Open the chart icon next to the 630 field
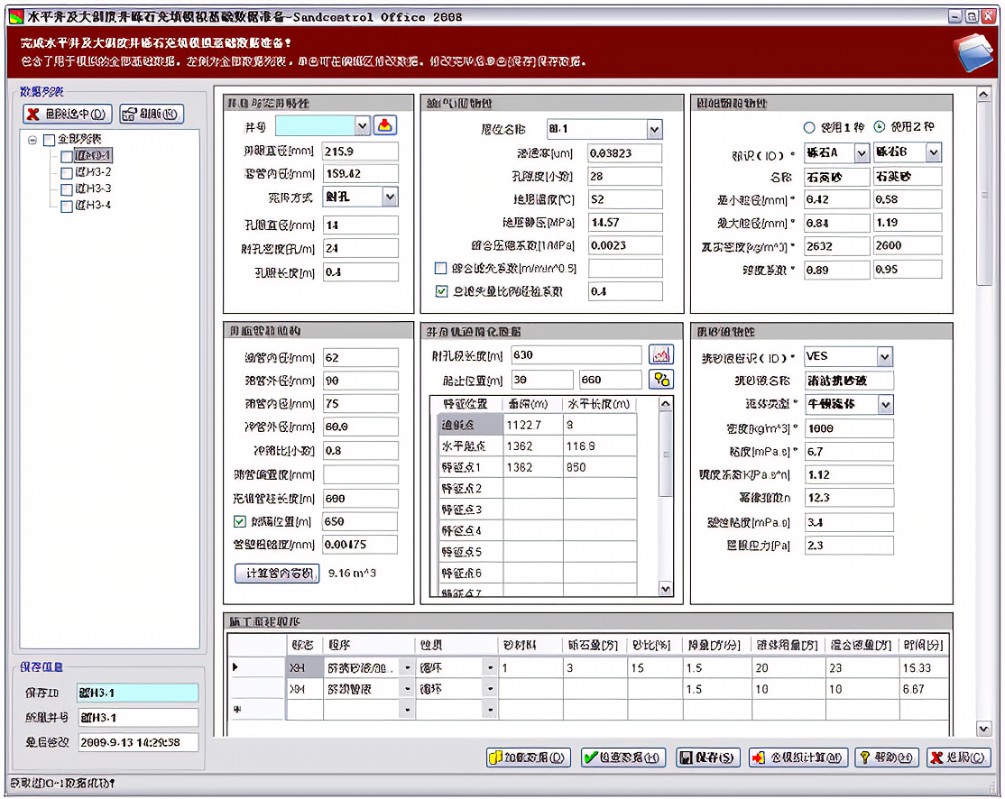1005x799 pixels. coord(661,354)
